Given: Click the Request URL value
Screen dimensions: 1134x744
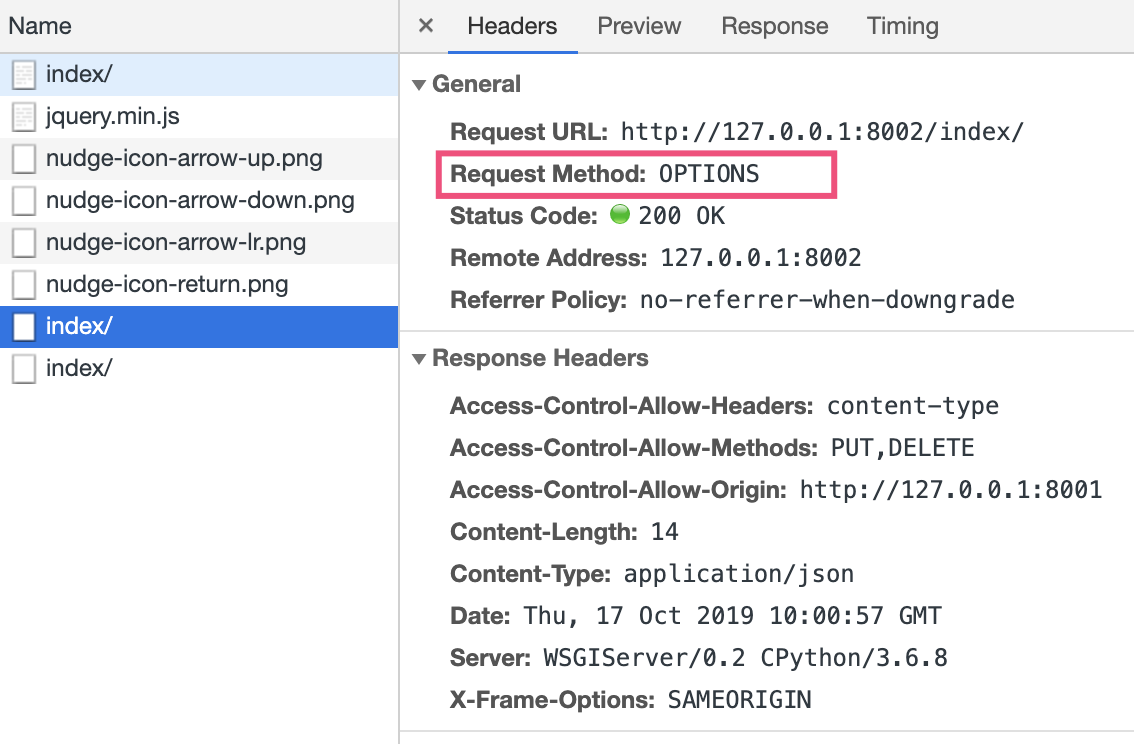Looking at the screenshot, I should click(822, 132).
